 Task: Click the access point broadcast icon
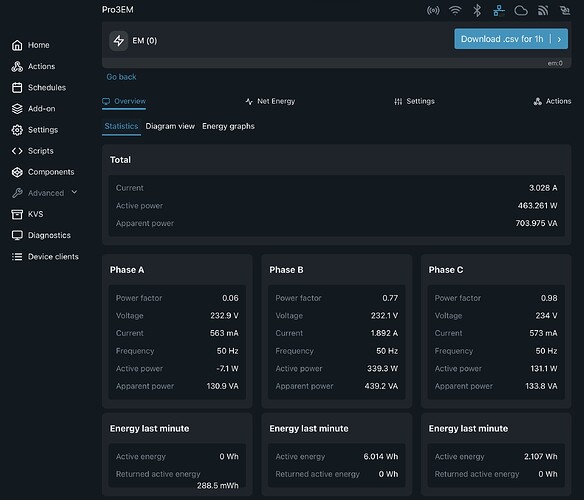coord(433,10)
